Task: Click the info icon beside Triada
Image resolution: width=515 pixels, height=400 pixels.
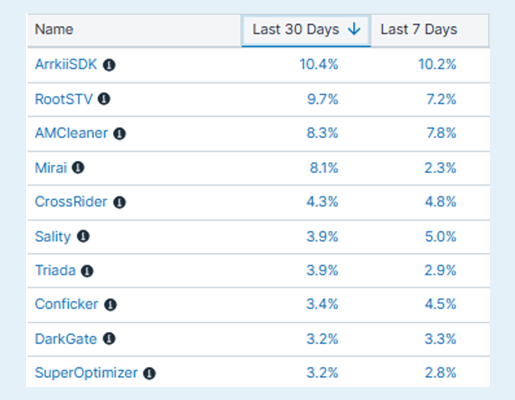Action: coord(87,271)
